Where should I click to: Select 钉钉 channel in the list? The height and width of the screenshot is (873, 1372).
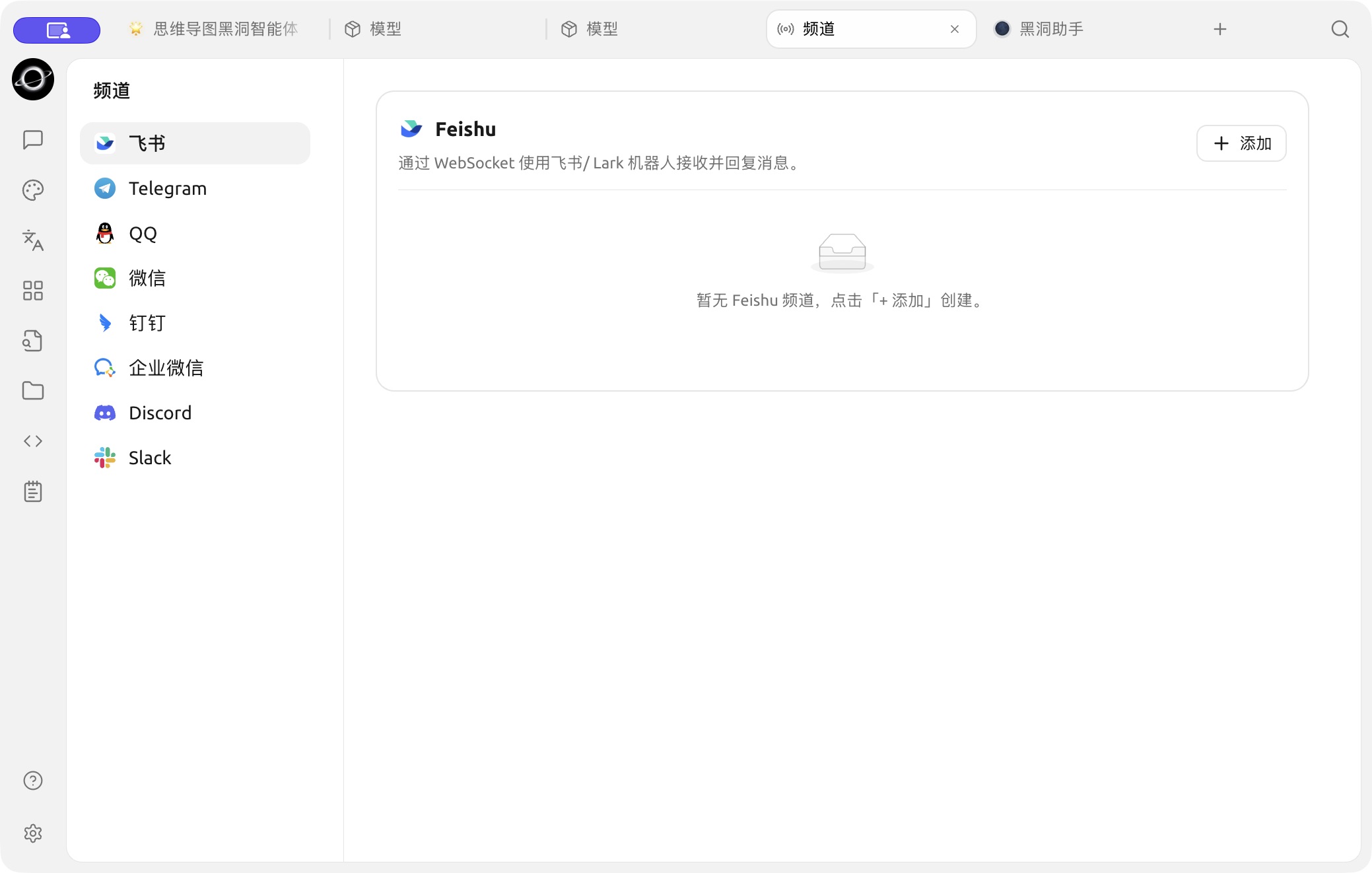[195, 323]
